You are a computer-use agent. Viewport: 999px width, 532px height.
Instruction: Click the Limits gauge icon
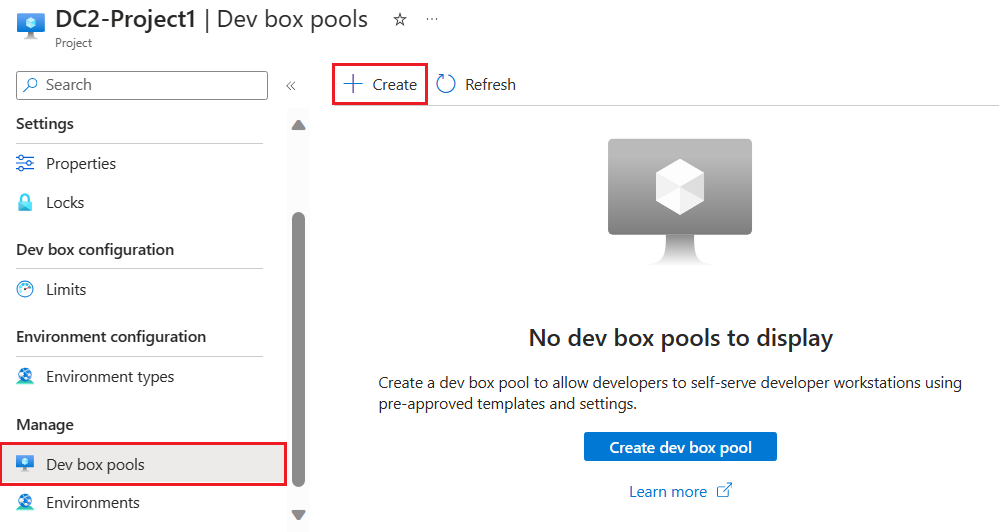click(25, 289)
